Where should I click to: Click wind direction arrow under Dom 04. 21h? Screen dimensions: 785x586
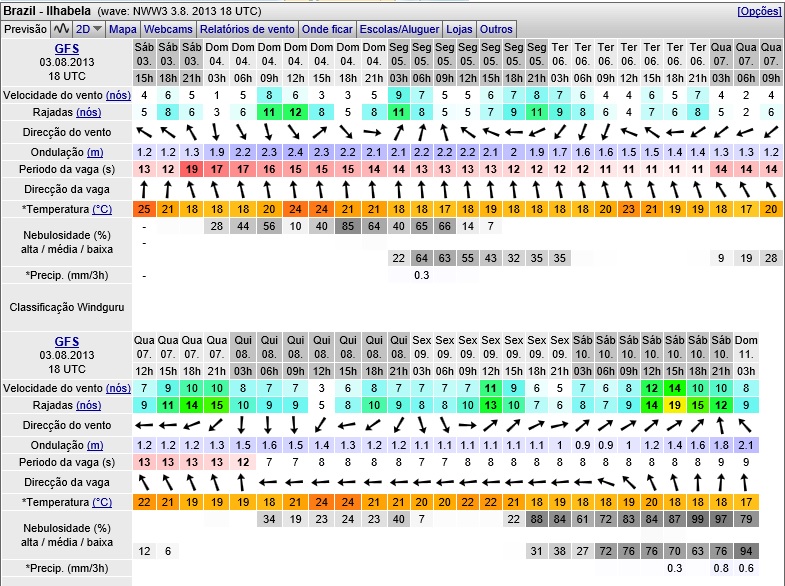coord(372,133)
